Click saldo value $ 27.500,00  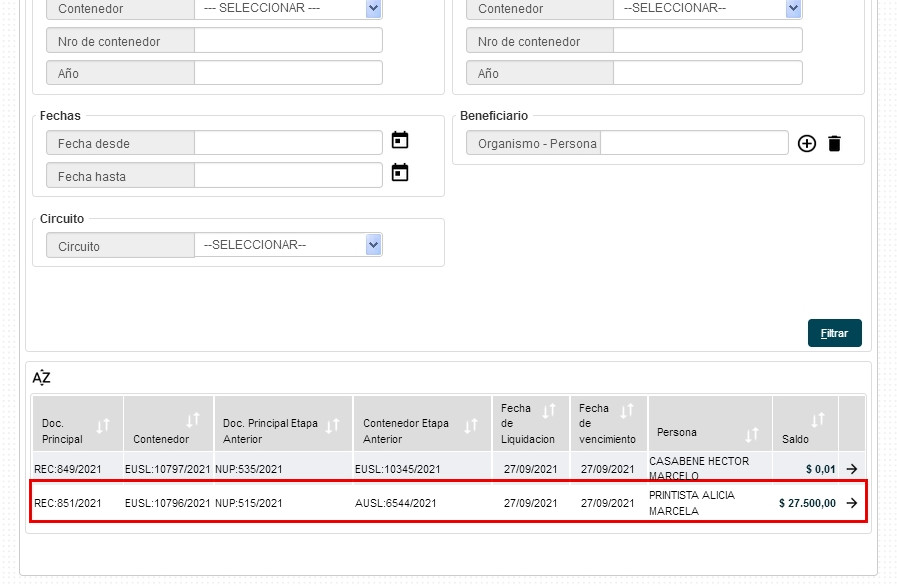click(x=807, y=503)
